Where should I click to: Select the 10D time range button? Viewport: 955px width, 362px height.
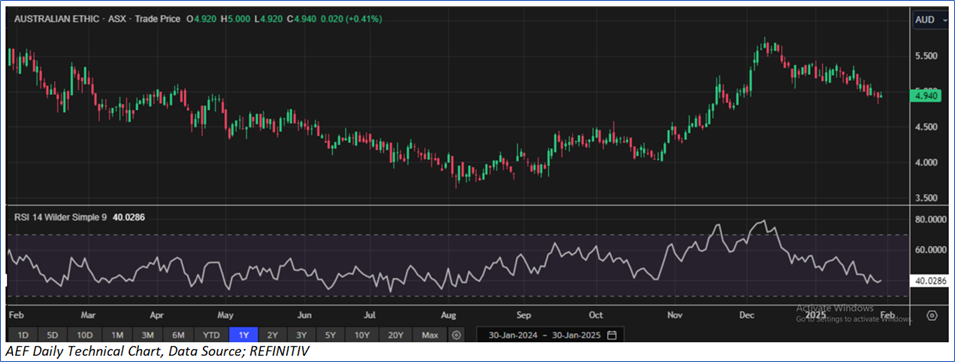coord(85,335)
